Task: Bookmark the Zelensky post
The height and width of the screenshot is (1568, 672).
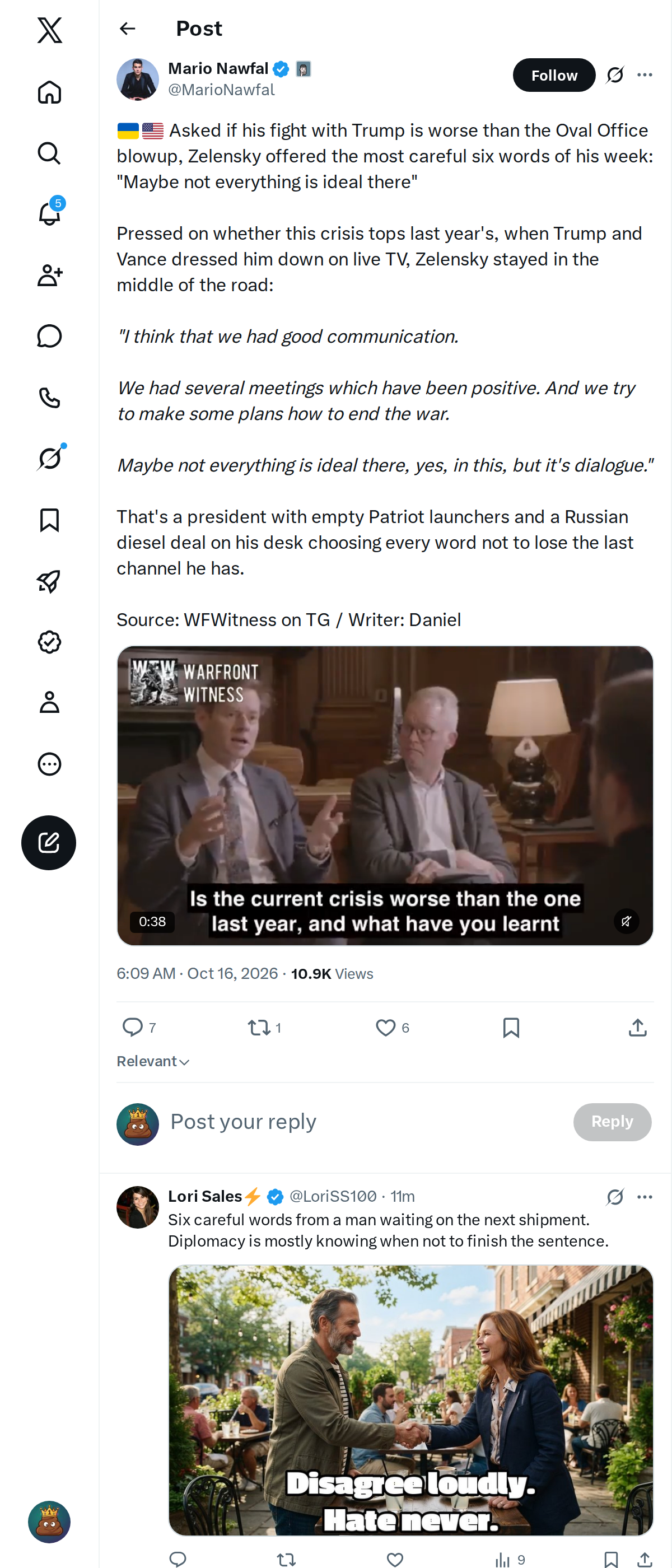Action: [511, 1028]
